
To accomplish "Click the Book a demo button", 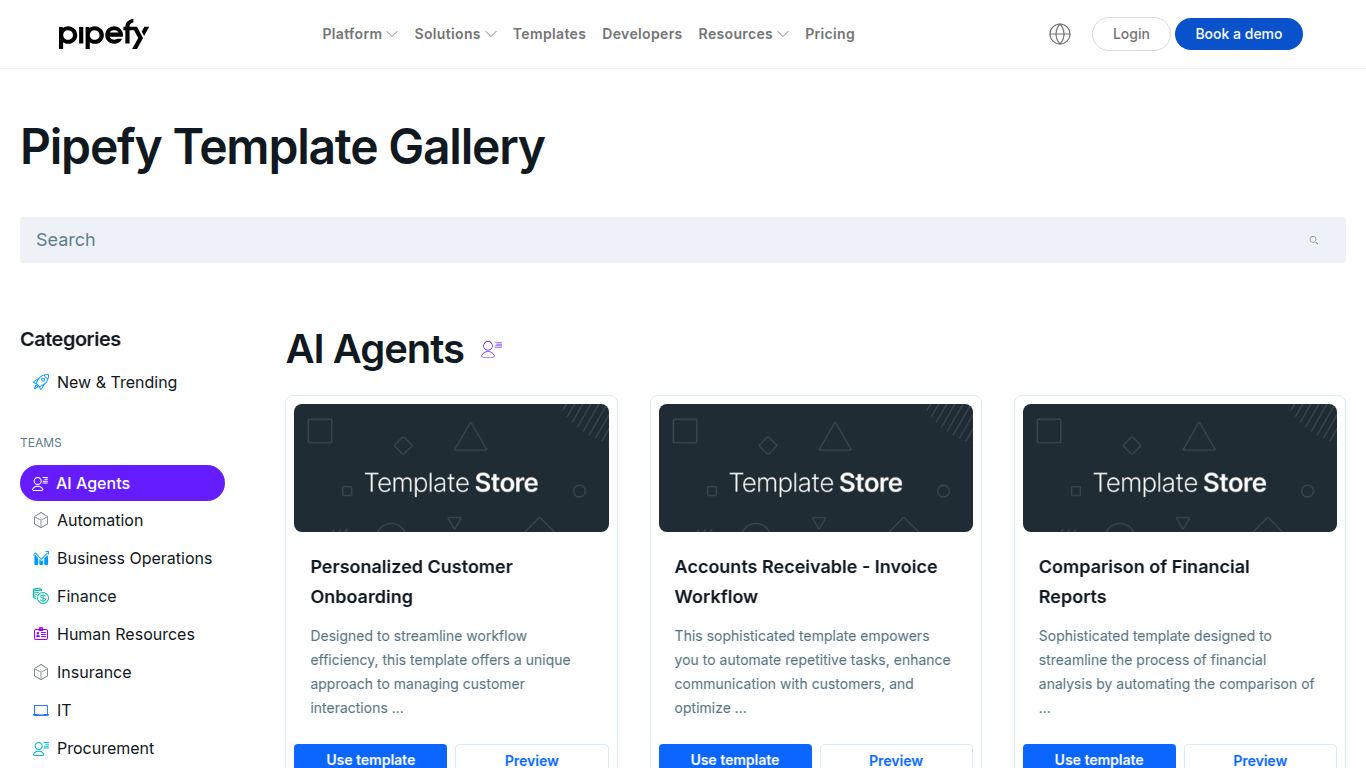I will 1238,33.
